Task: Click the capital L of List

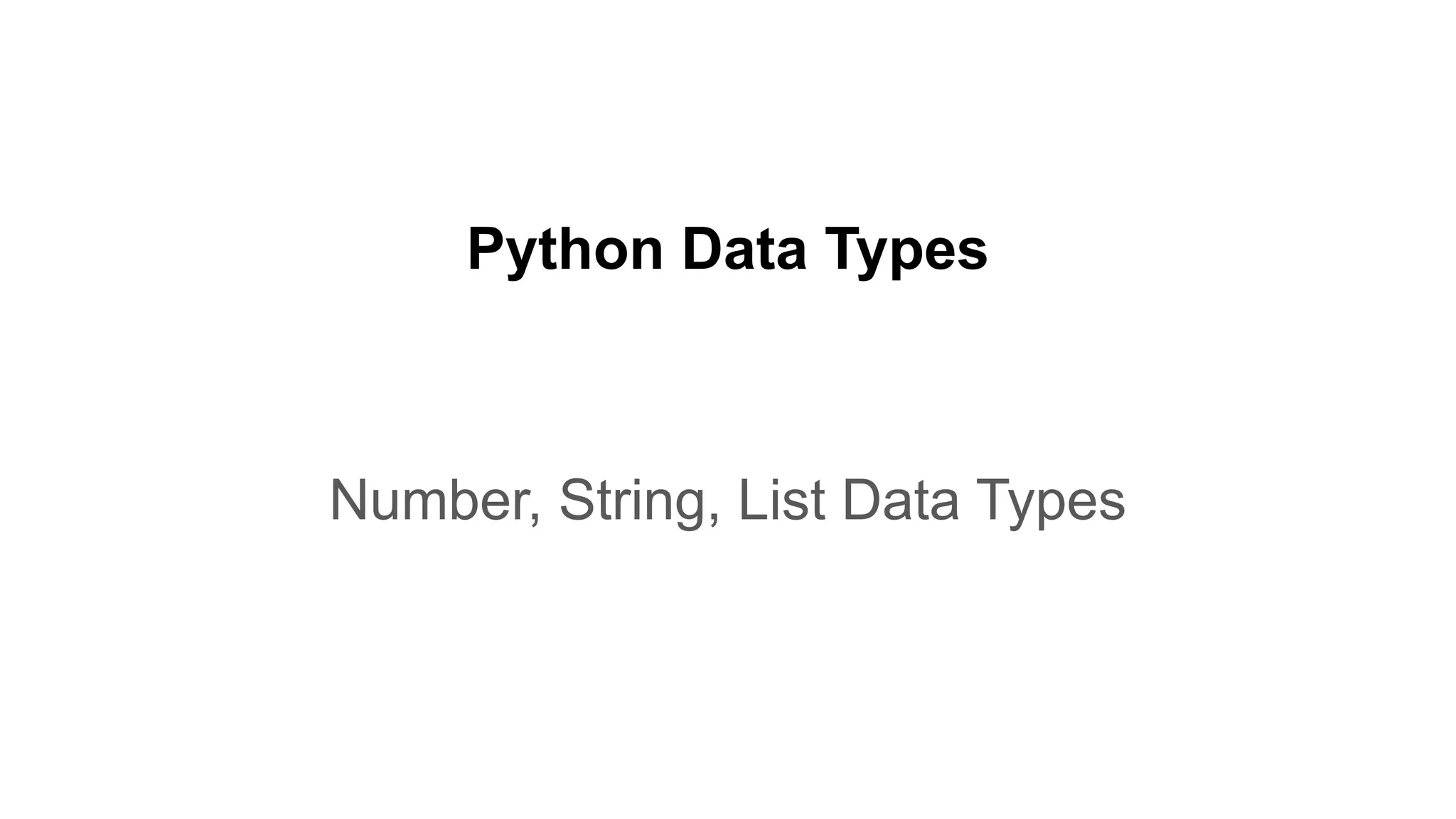Action: click(754, 500)
